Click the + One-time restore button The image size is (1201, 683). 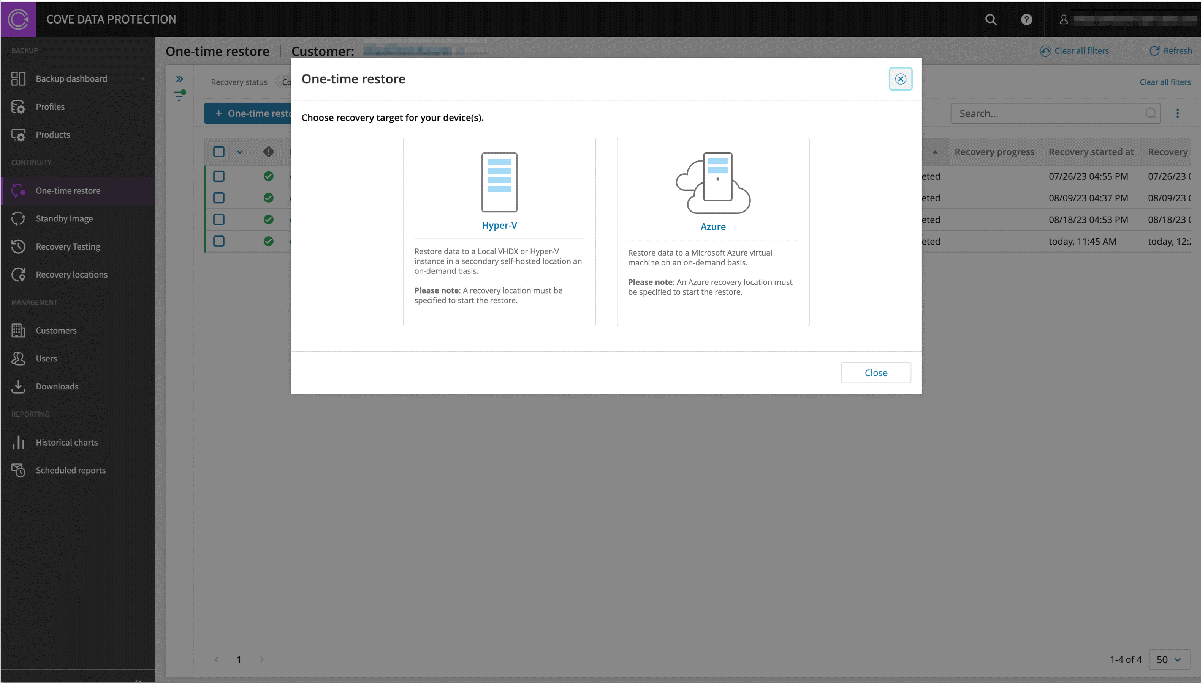click(x=248, y=114)
